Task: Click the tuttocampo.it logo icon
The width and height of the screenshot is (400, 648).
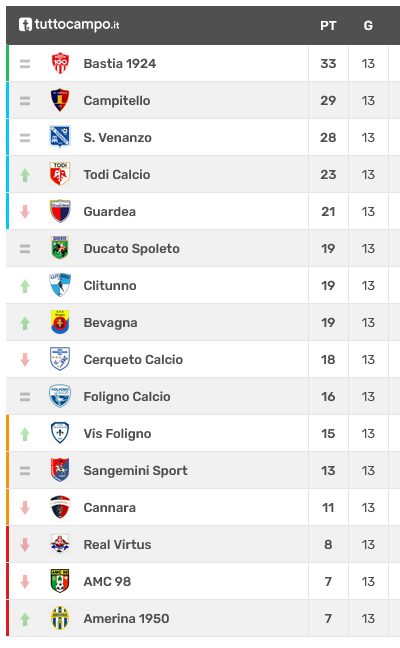Action: [x=25, y=25]
